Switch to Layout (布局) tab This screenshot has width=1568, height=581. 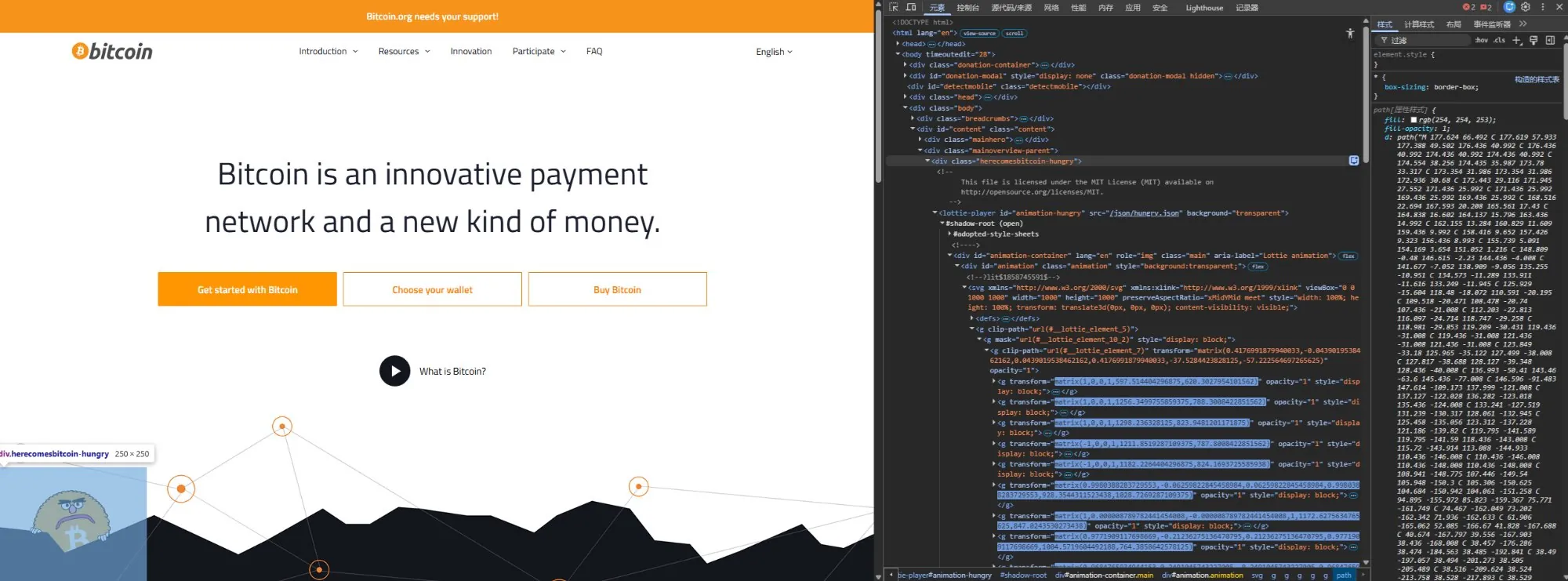(1454, 24)
